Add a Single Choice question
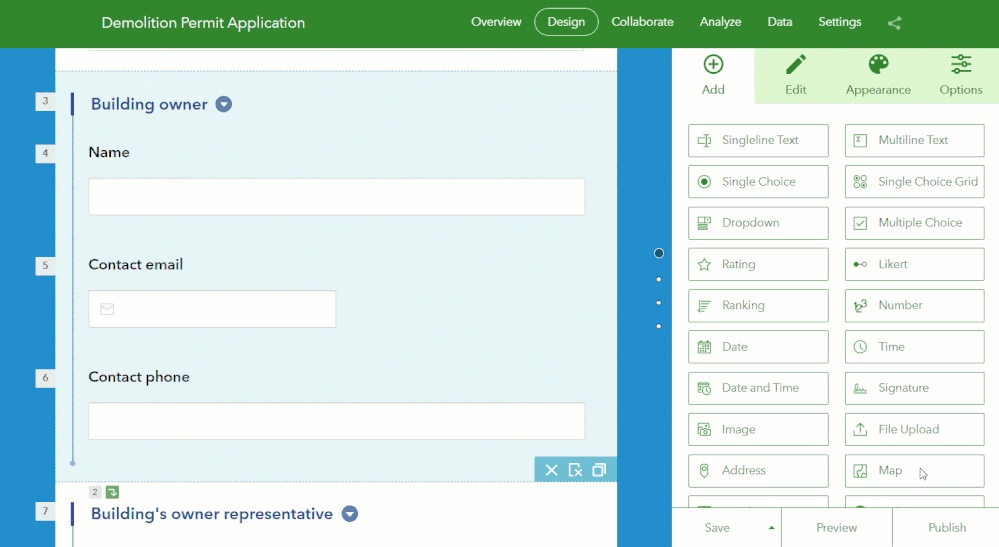This screenshot has width=999, height=547. (x=758, y=181)
